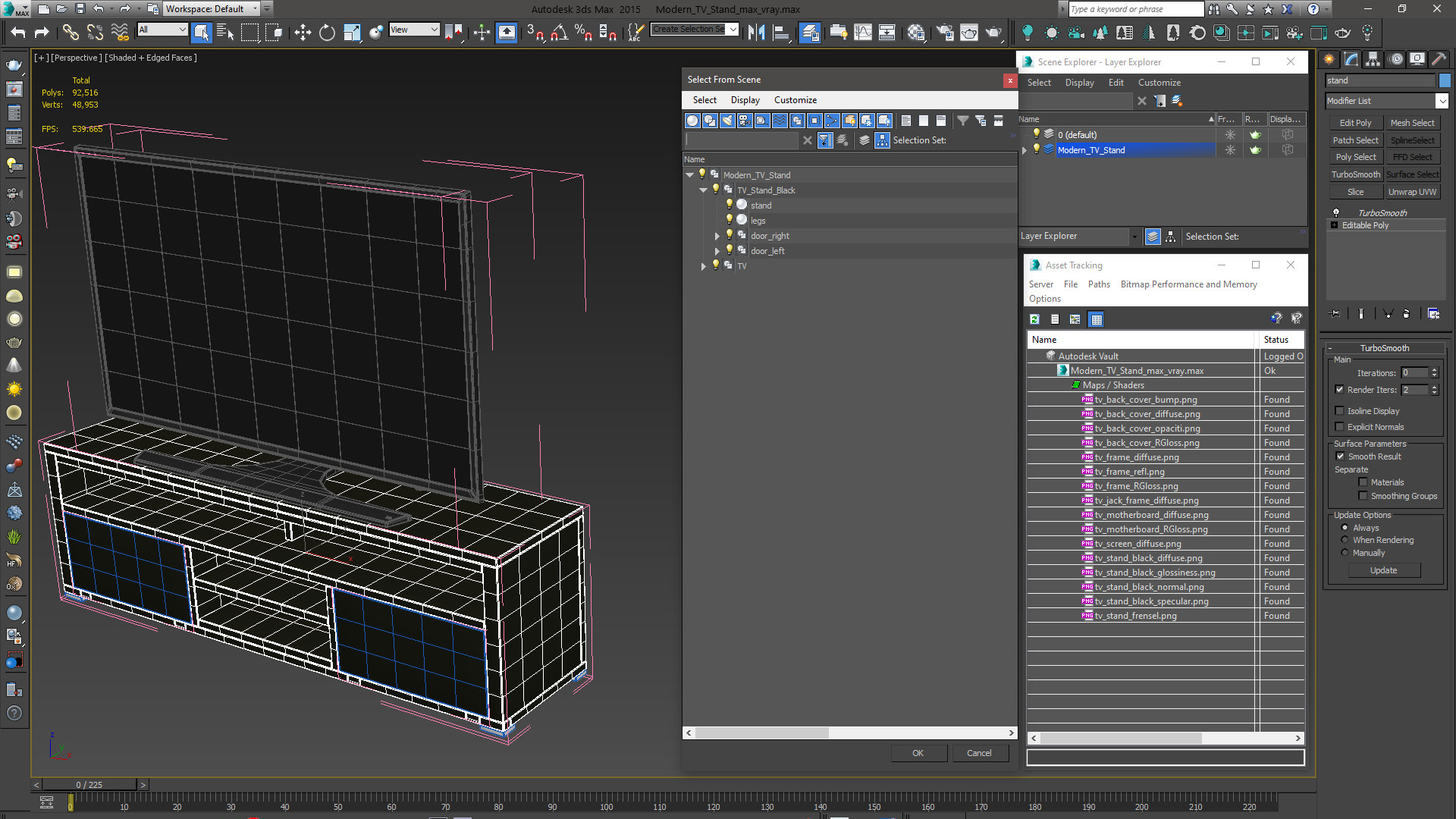
Task: Click the Align tool
Action: (x=780, y=32)
